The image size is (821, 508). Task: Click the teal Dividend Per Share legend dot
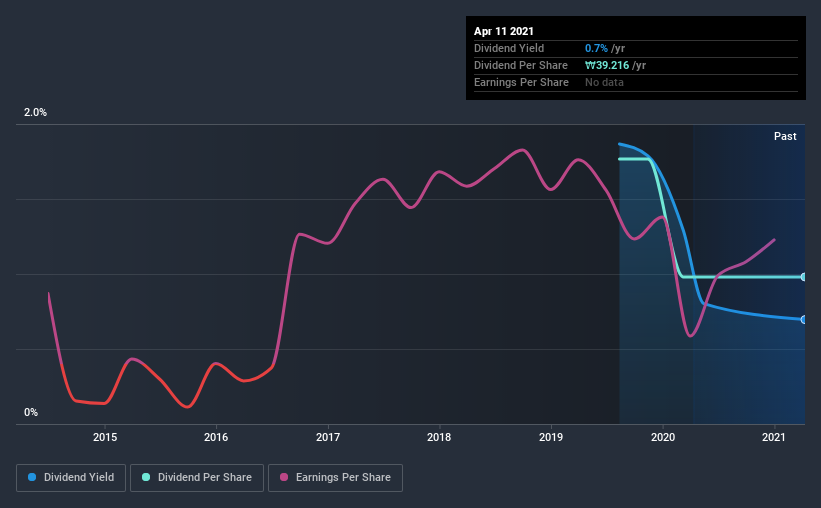coord(146,477)
